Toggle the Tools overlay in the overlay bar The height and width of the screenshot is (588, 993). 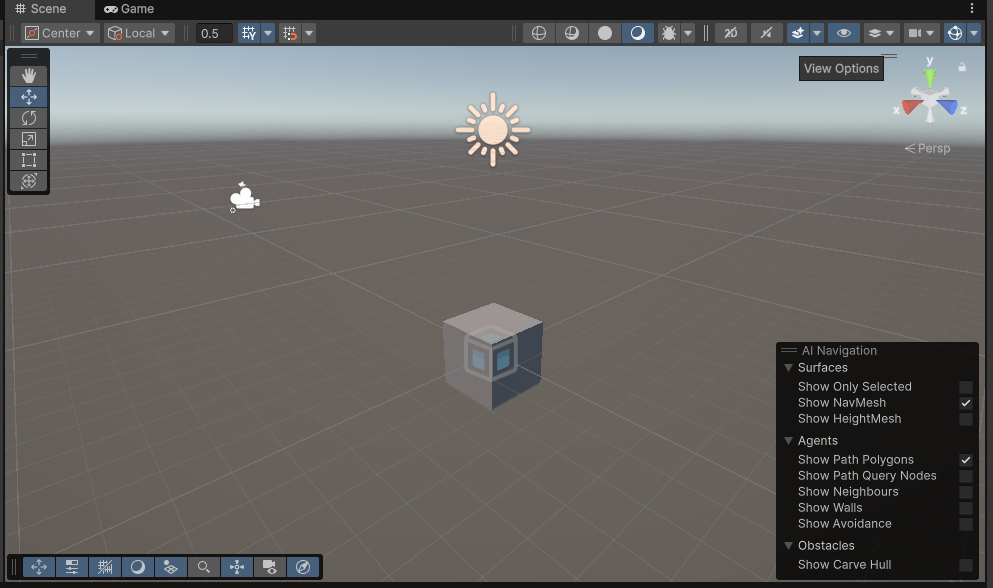[39, 567]
